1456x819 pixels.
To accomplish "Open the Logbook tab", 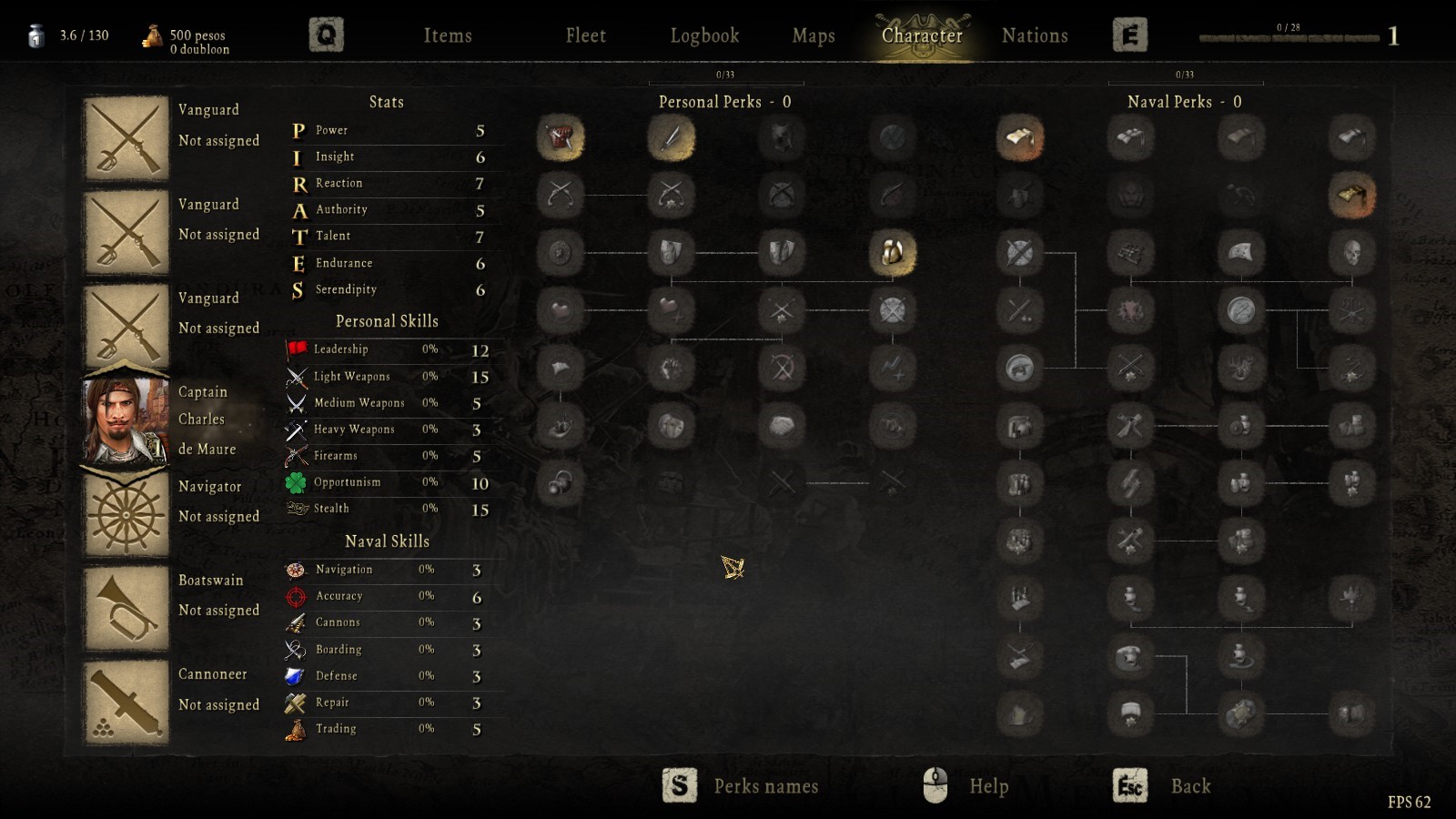I will tap(704, 35).
